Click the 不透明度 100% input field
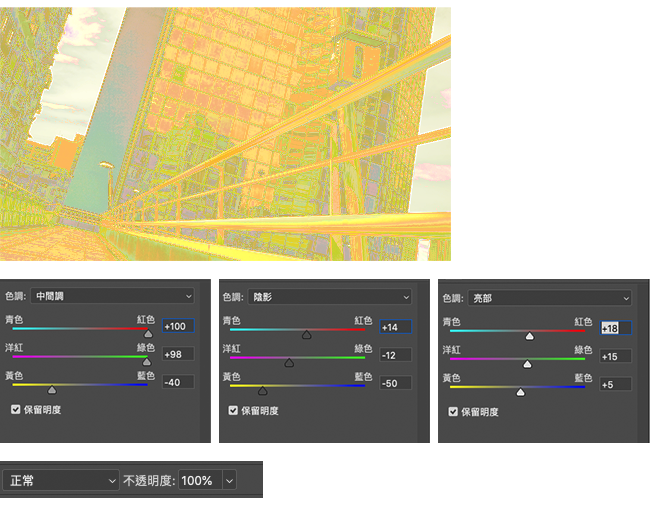This screenshot has height=506, width=663. [200, 481]
